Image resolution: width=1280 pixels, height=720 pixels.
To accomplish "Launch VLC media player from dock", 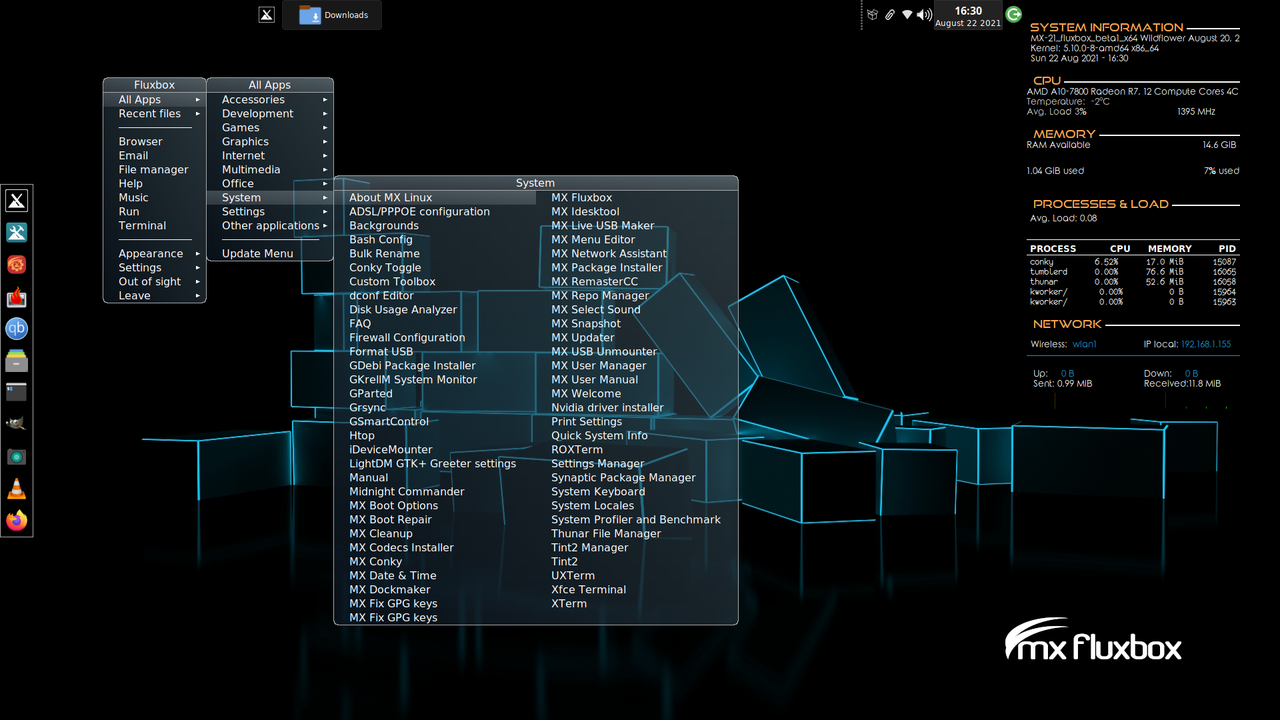I will point(17,489).
